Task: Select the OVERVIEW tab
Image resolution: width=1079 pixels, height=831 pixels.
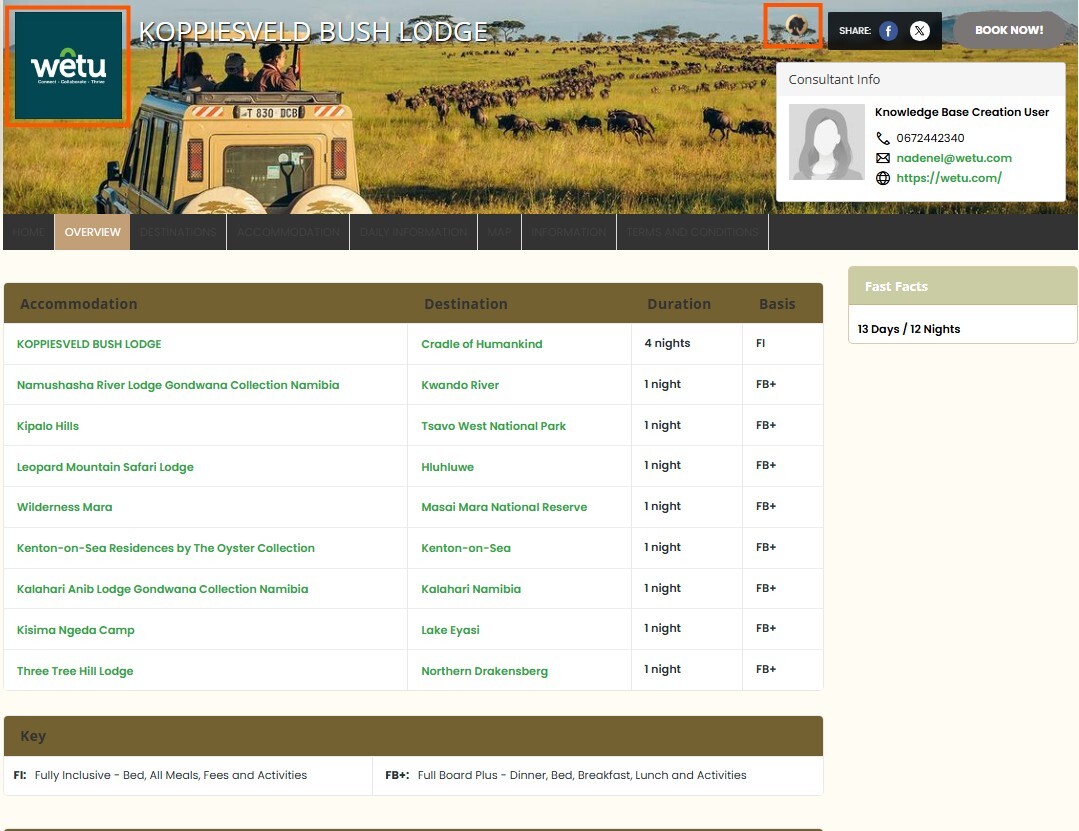Action: 92,232
